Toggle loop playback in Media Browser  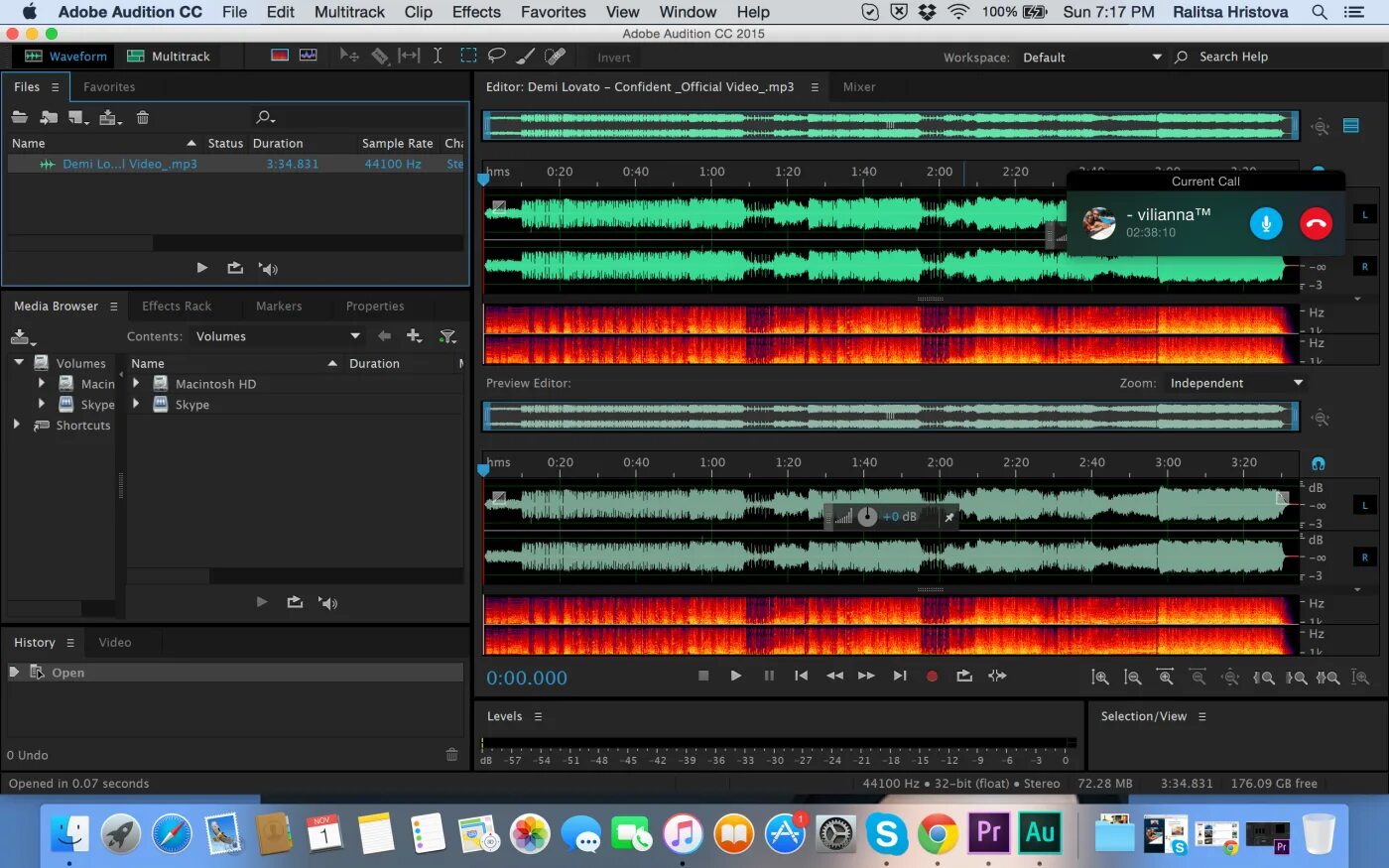coord(295,602)
